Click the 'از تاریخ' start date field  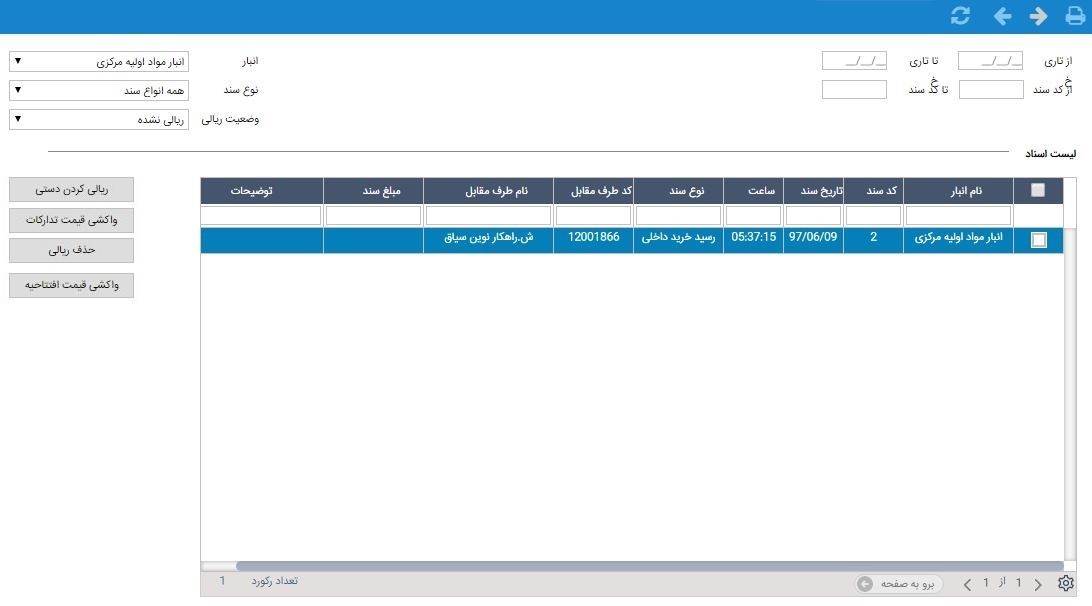[x=990, y=61]
